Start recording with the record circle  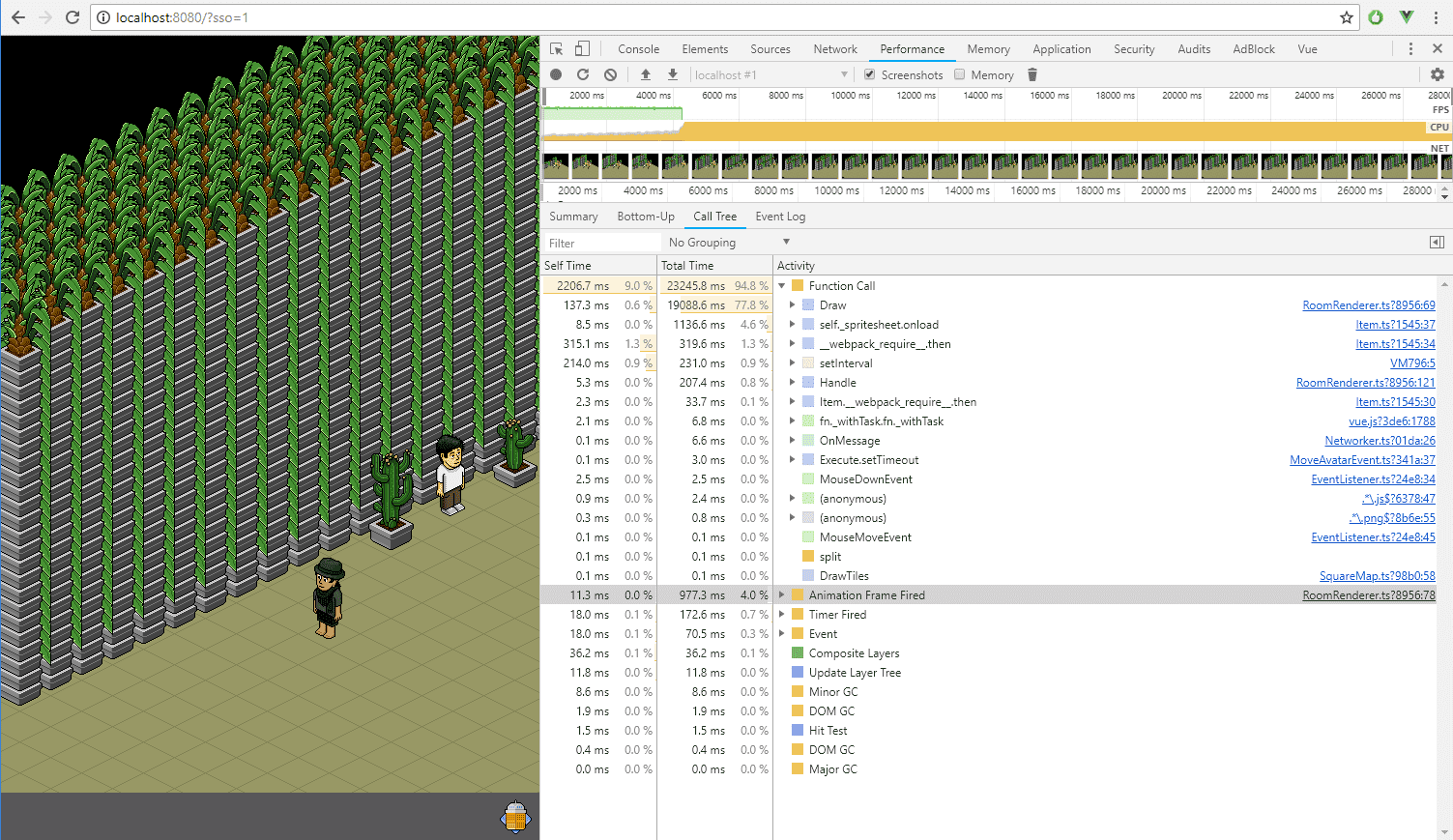(556, 74)
